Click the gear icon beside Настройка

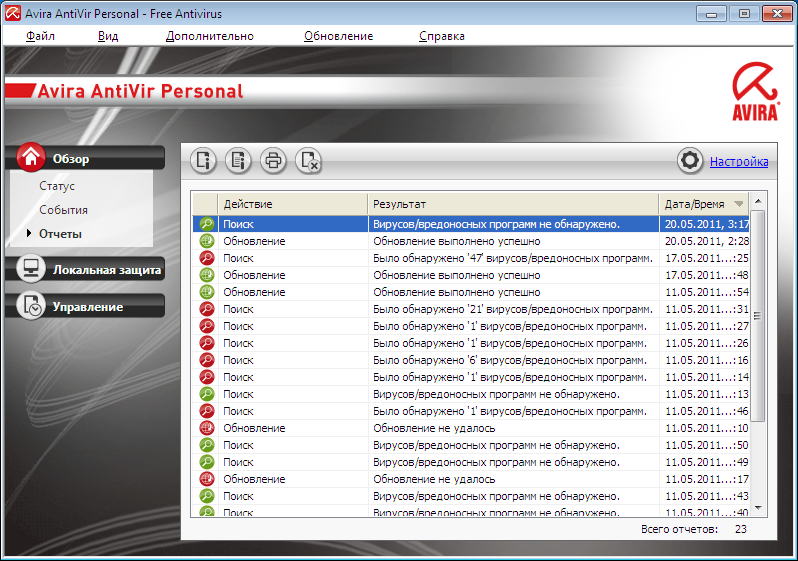tap(690, 161)
